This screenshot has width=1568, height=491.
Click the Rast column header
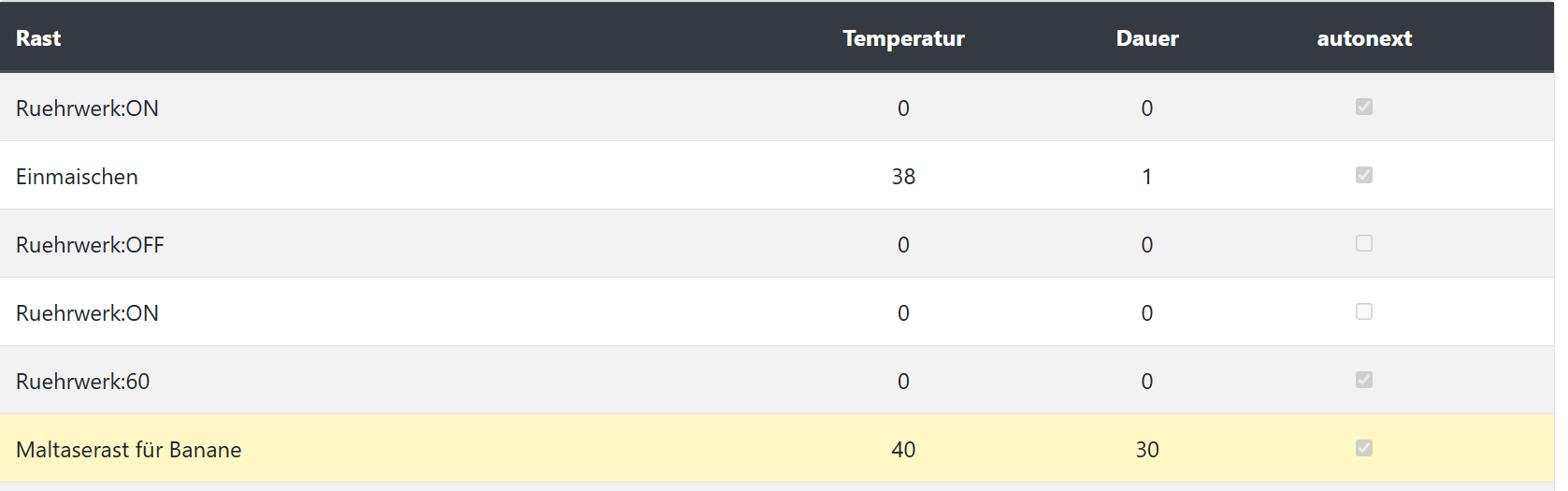(38, 38)
